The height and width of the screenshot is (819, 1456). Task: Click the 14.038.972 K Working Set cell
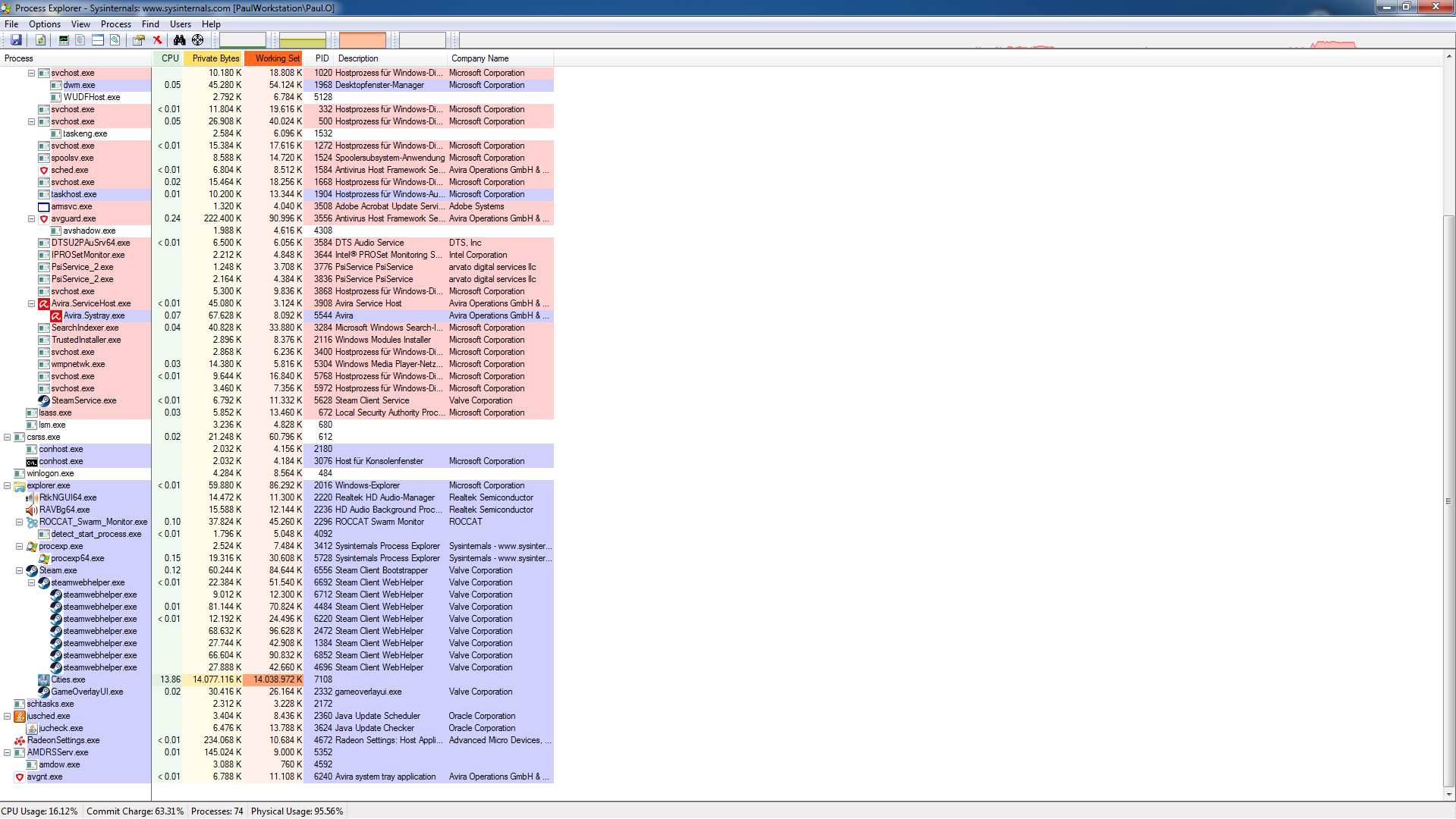tap(274, 679)
